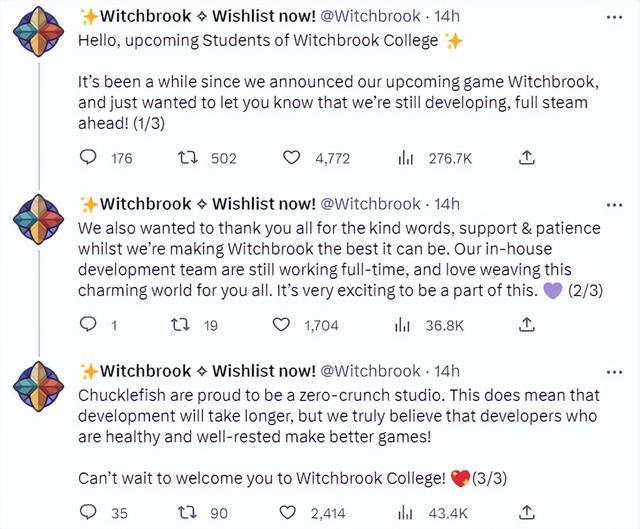Like the third tweet with 2,414 likes
The height and width of the screenshot is (529, 640).
pyautogui.click(x=292, y=512)
